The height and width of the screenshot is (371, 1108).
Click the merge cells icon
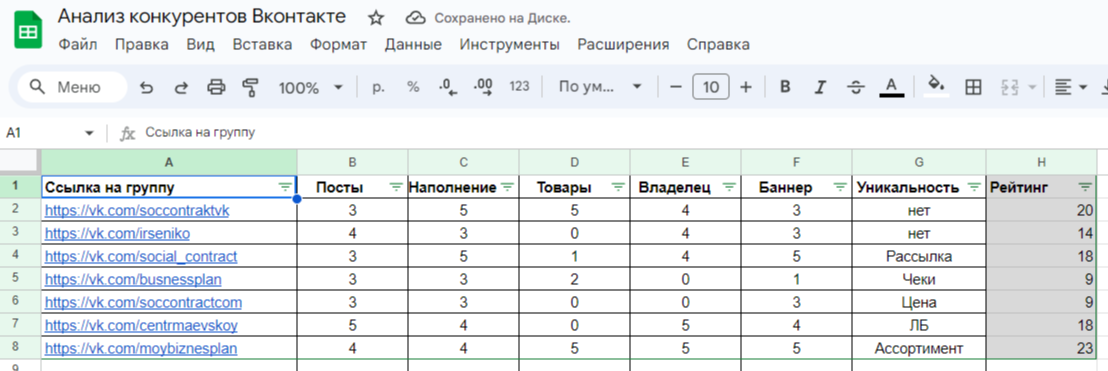point(1009,87)
